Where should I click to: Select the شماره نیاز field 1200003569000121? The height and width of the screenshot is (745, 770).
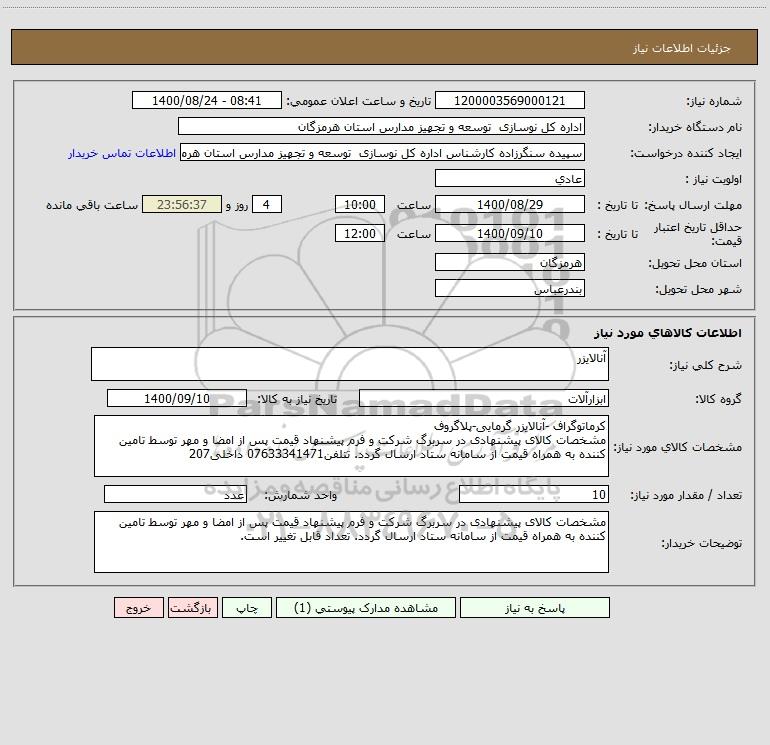click(x=510, y=101)
